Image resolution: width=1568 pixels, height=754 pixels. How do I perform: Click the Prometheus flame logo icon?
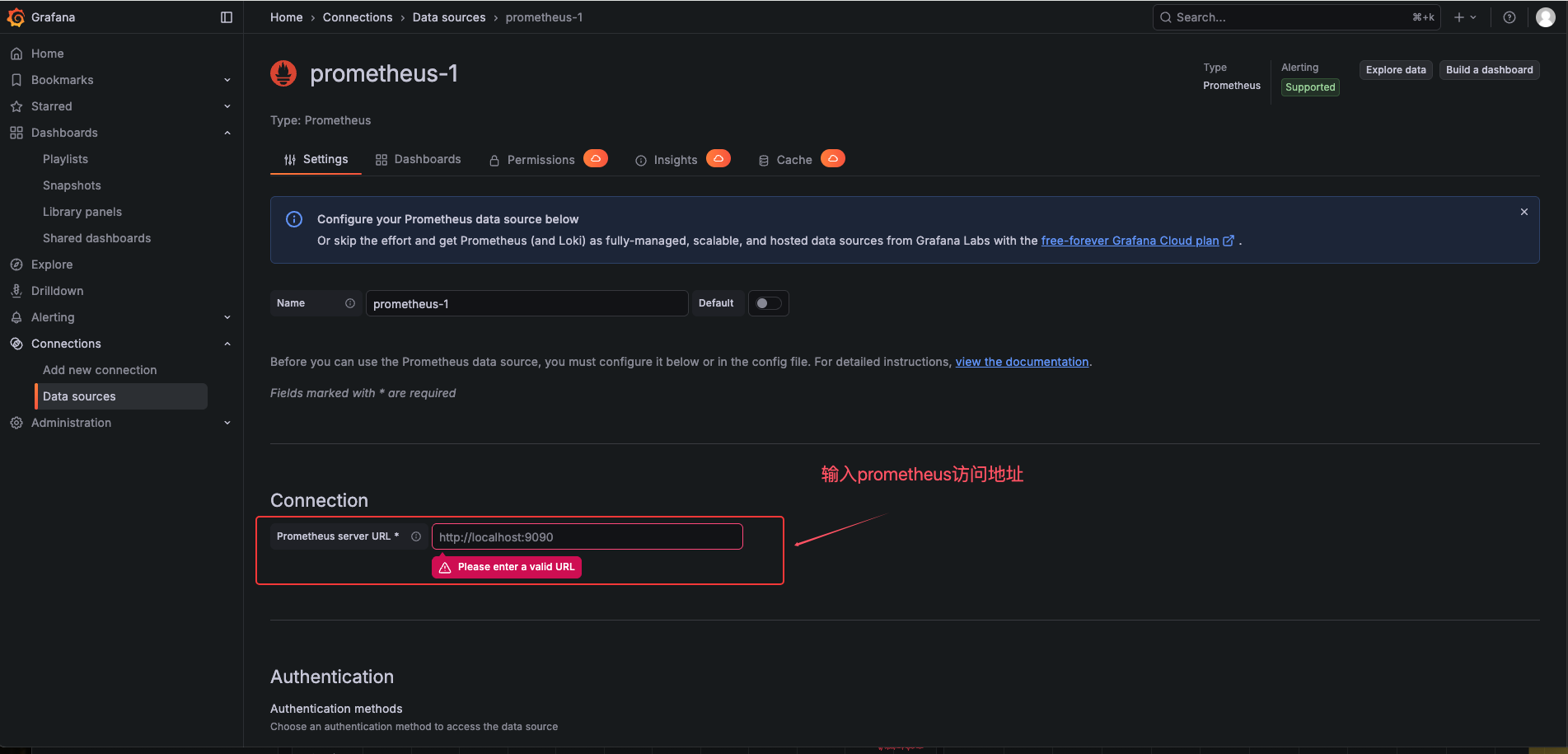283,73
